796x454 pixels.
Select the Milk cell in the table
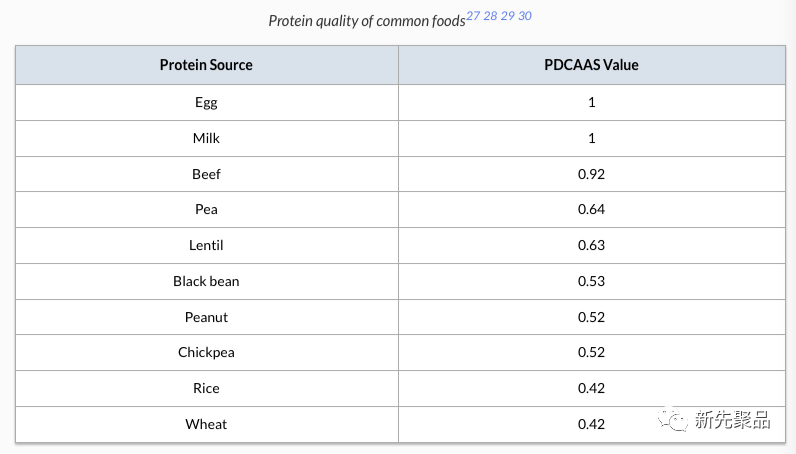(x=206, y=138)
